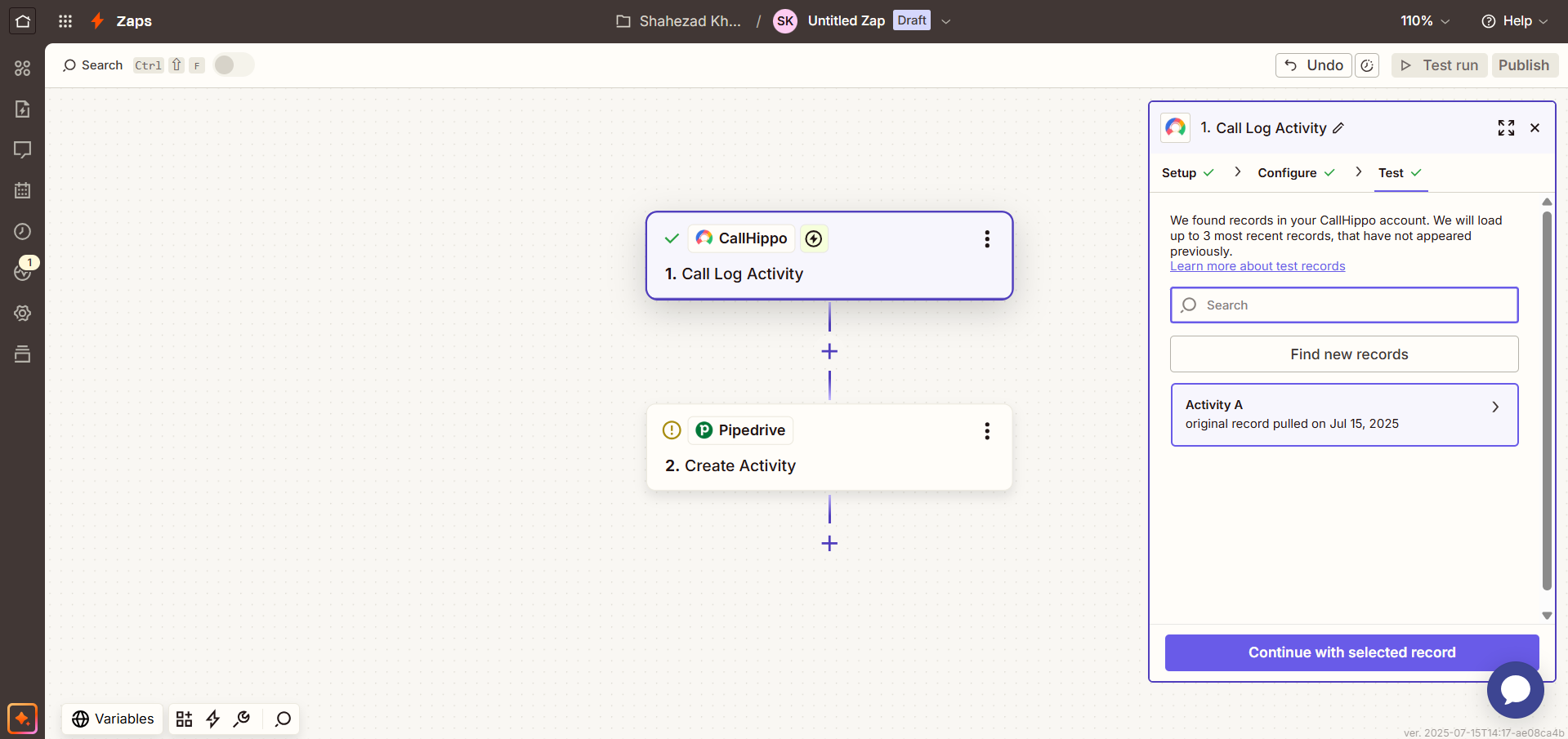Open the CallHippo step three-dot menu

[x=987, y=238]
